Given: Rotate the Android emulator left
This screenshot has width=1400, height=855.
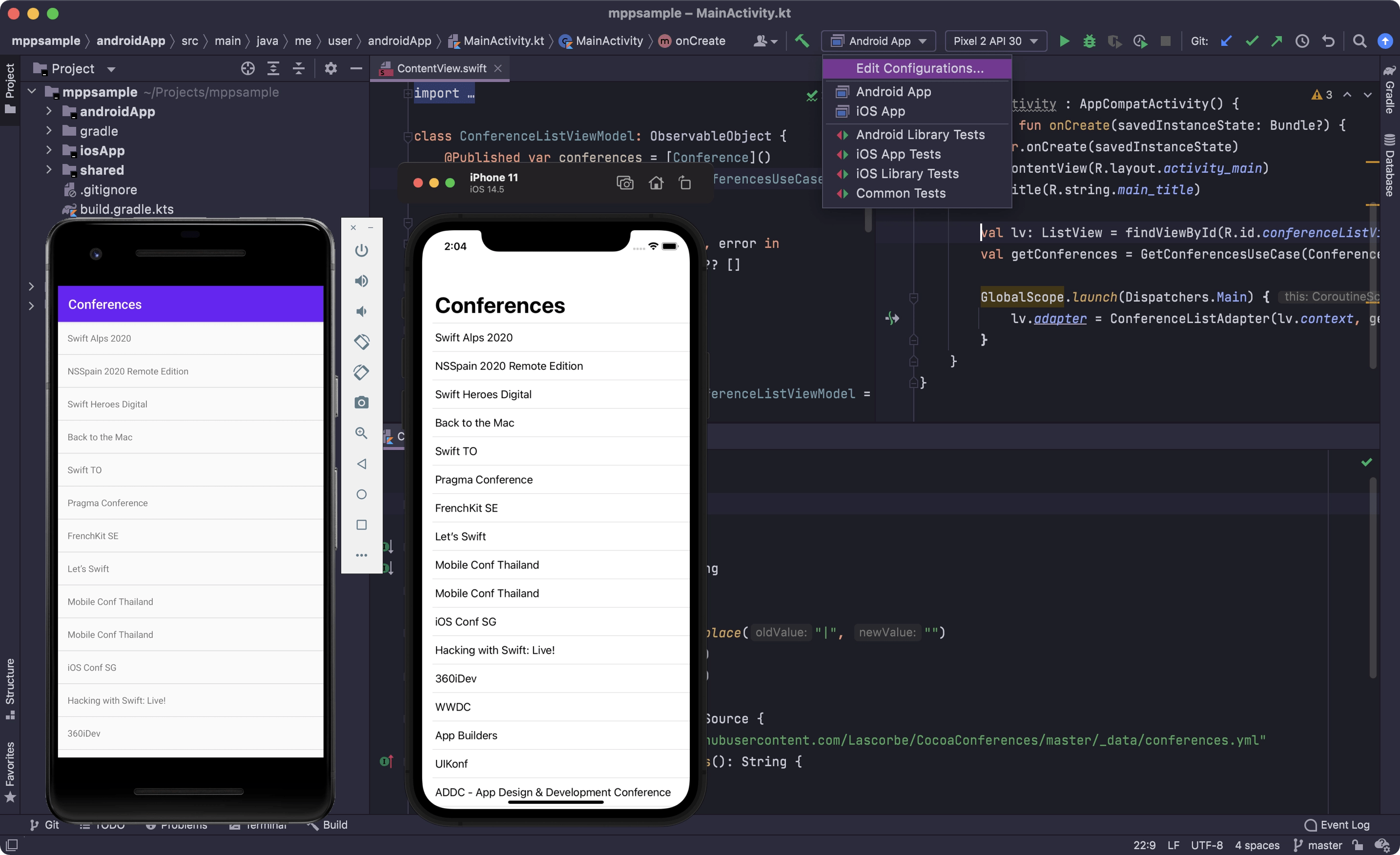Looking at the screenshot, I should tap(362, 342).
